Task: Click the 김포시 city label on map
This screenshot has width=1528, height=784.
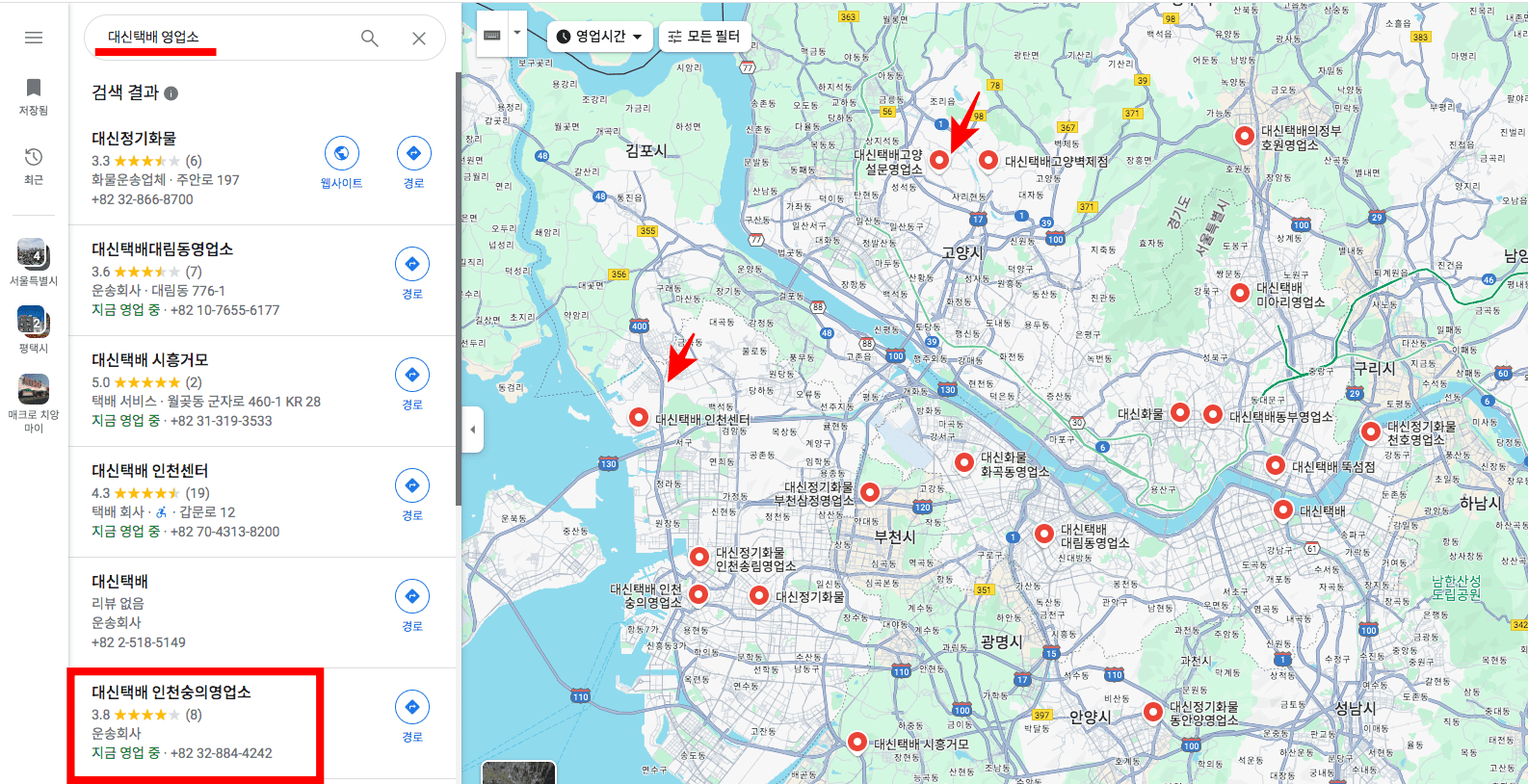Action: (646, 150)
